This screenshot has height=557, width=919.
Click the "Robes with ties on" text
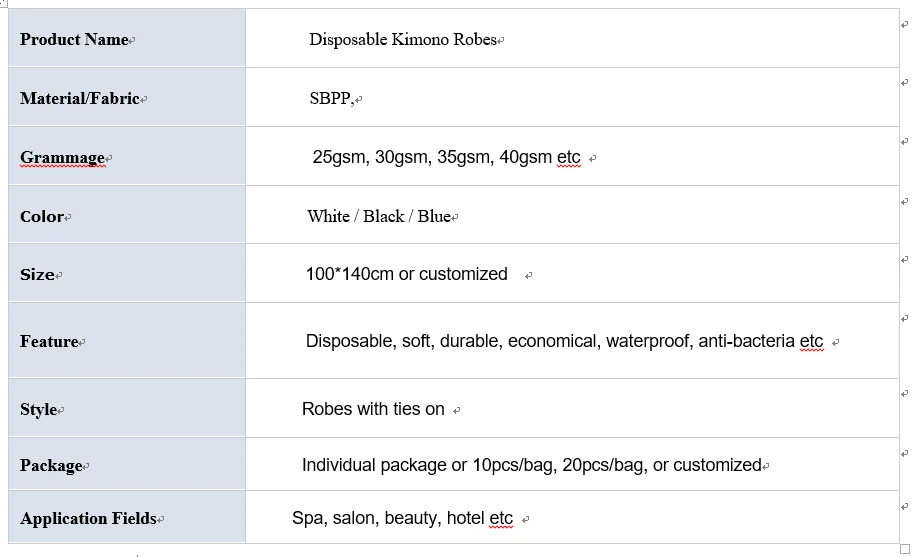pyautogui.click(x=373, y=409)
